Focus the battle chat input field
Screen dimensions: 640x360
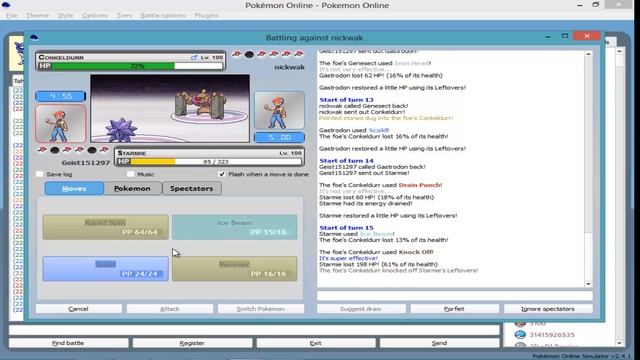point(455,296)
